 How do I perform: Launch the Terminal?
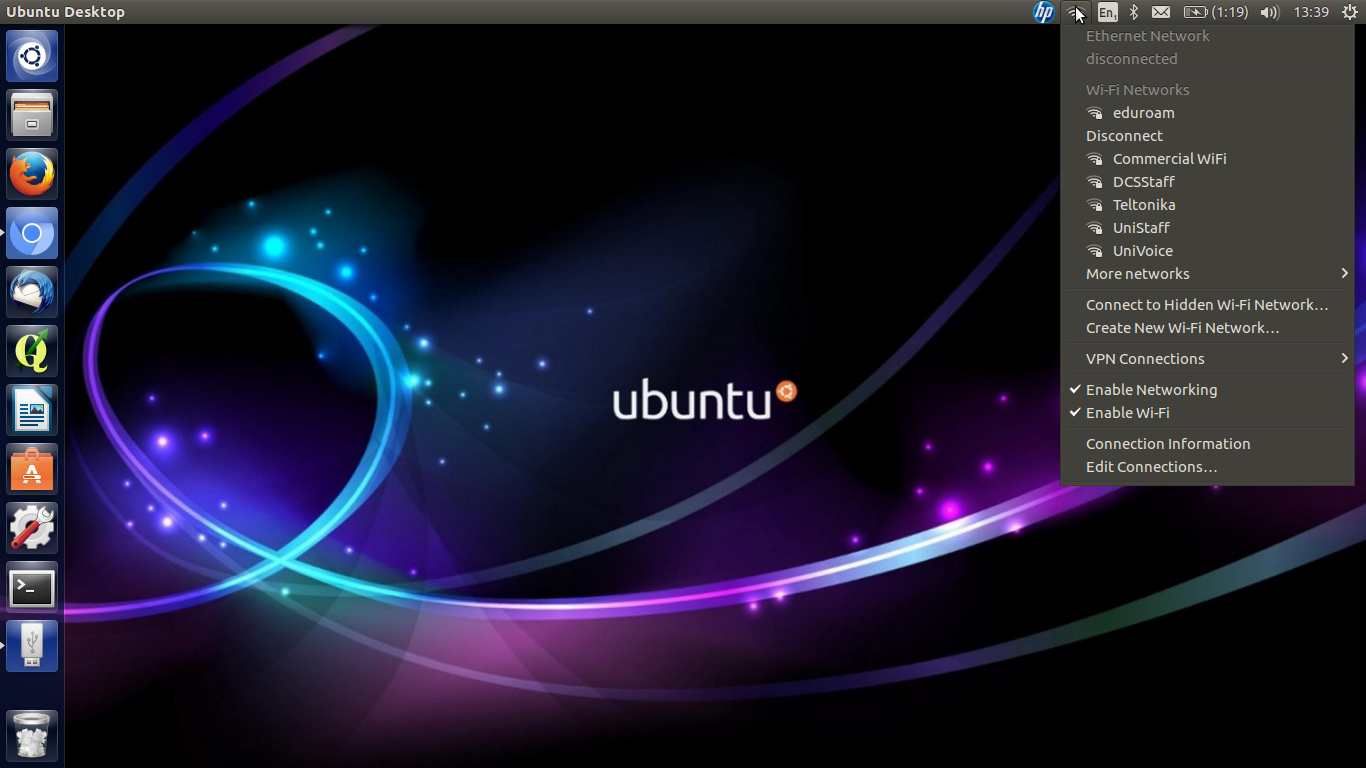pos(32,587)
